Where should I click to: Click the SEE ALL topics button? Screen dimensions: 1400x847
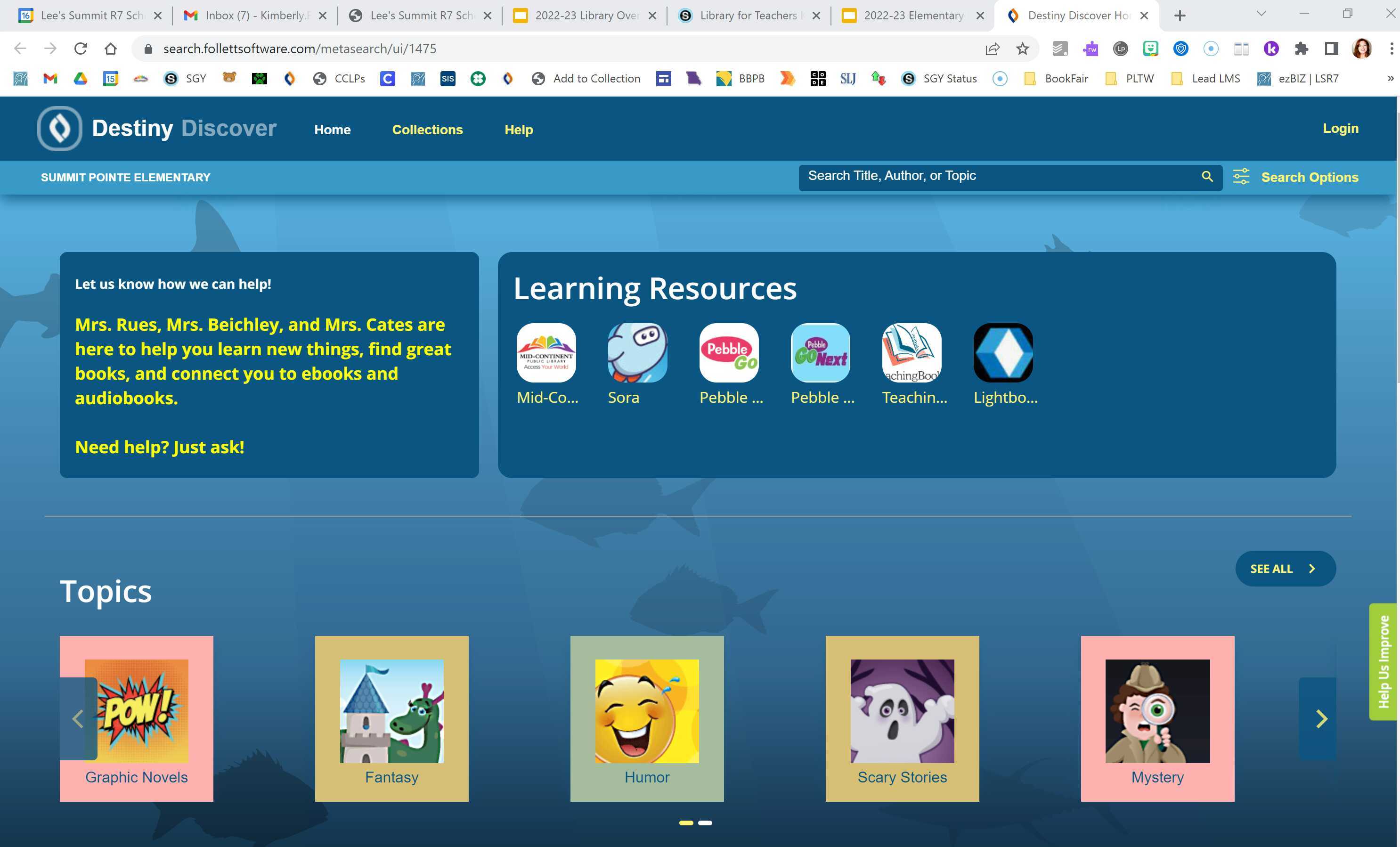[1285, 569]
